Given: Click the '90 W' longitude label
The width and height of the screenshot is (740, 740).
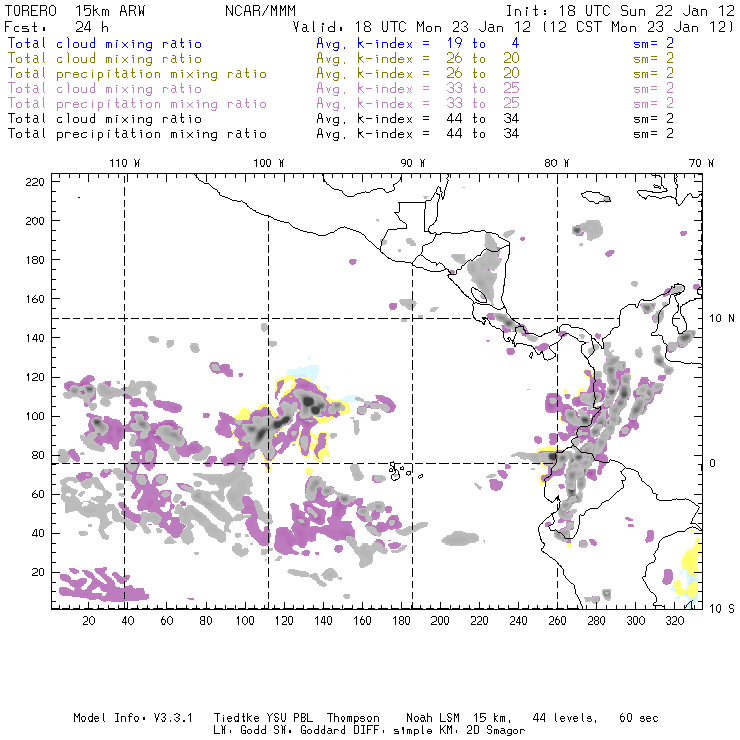Looking at the screenshot, I should click(413, 163).
